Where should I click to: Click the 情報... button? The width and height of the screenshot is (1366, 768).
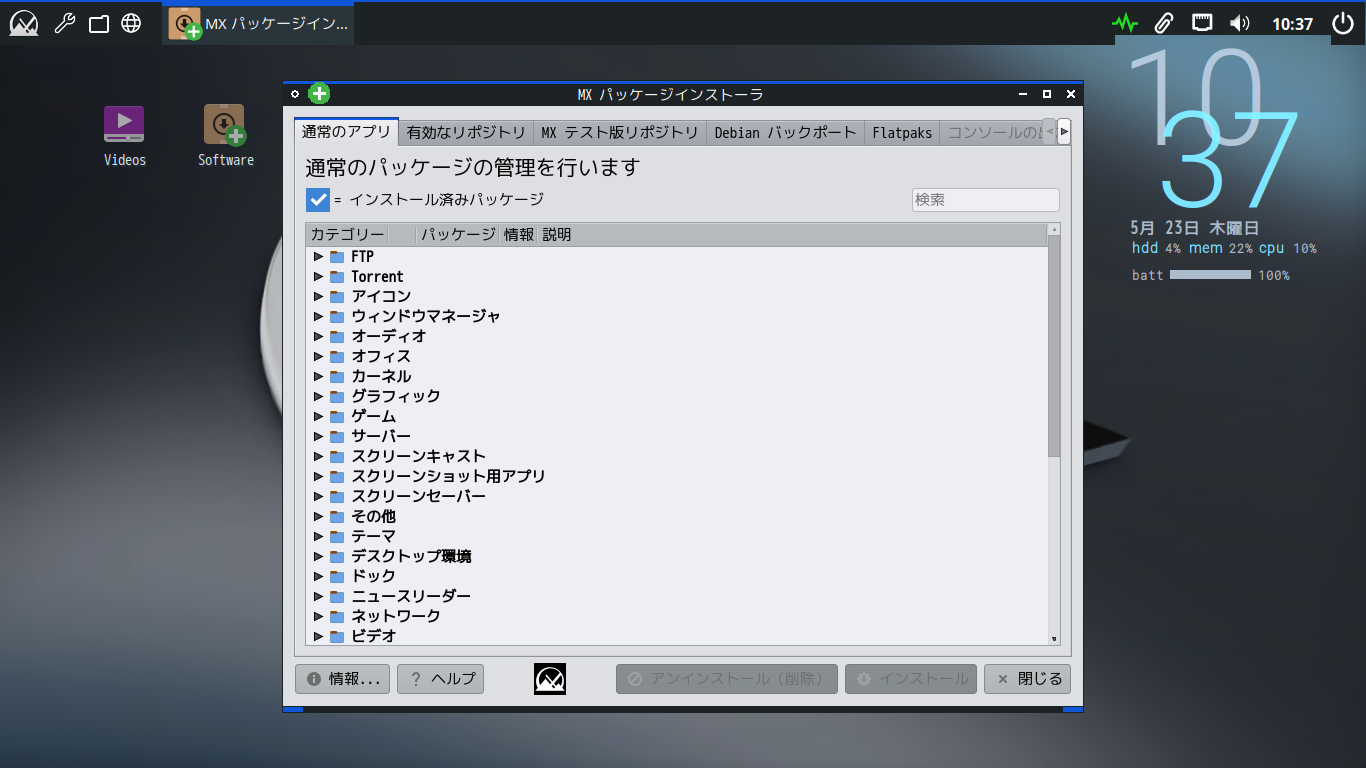[342, 679]
